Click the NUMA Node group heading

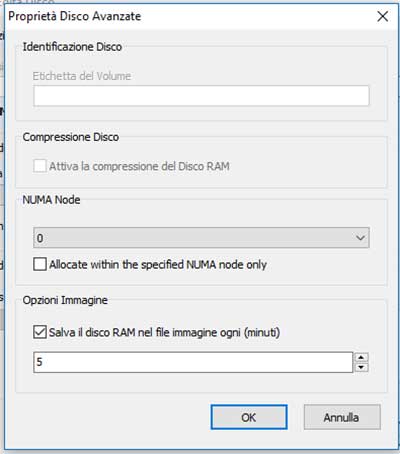(51, 200)
